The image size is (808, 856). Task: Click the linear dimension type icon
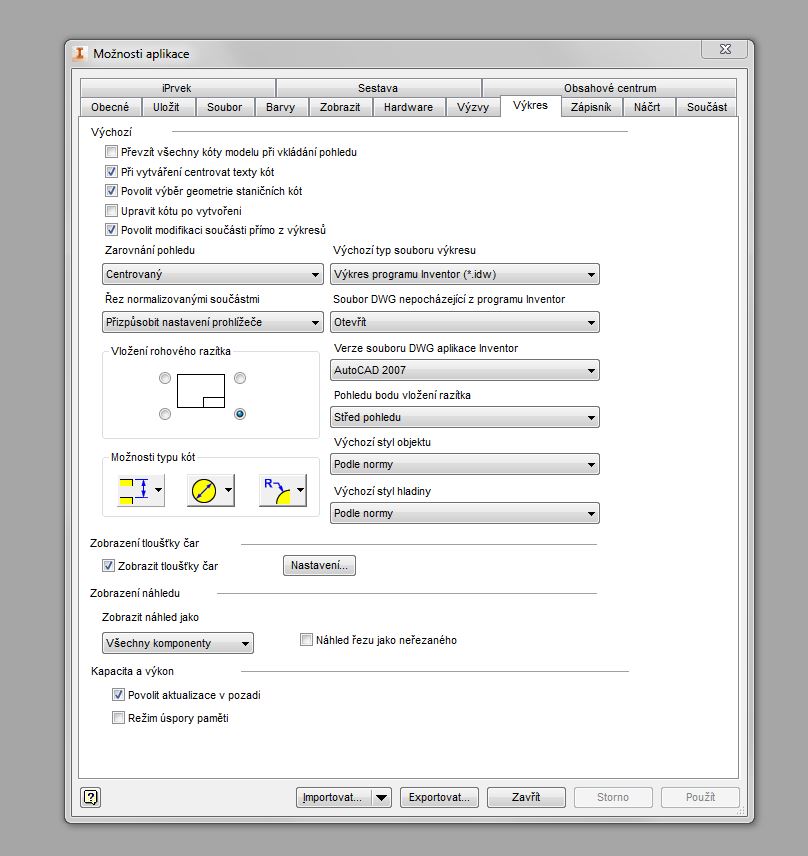134,490
